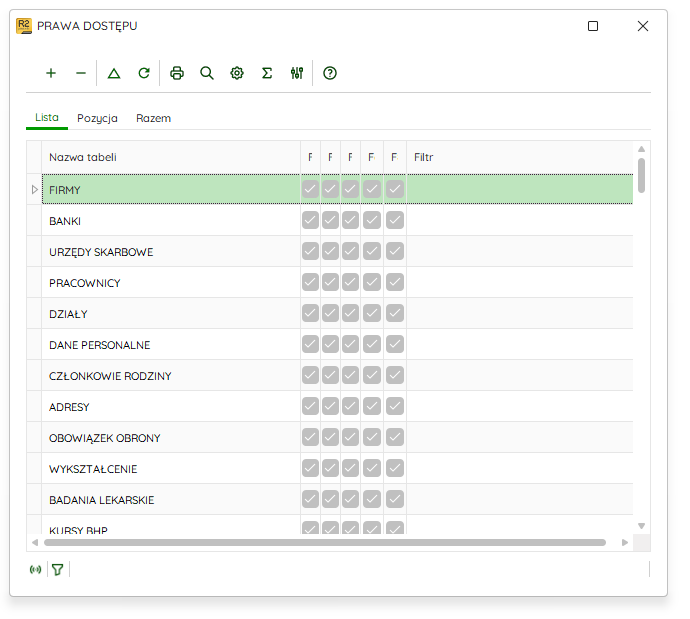This screenshot has width=690, height=619.
Task: Toggle second checkbox in ADRESY row
Action: (x=330, y=406)
